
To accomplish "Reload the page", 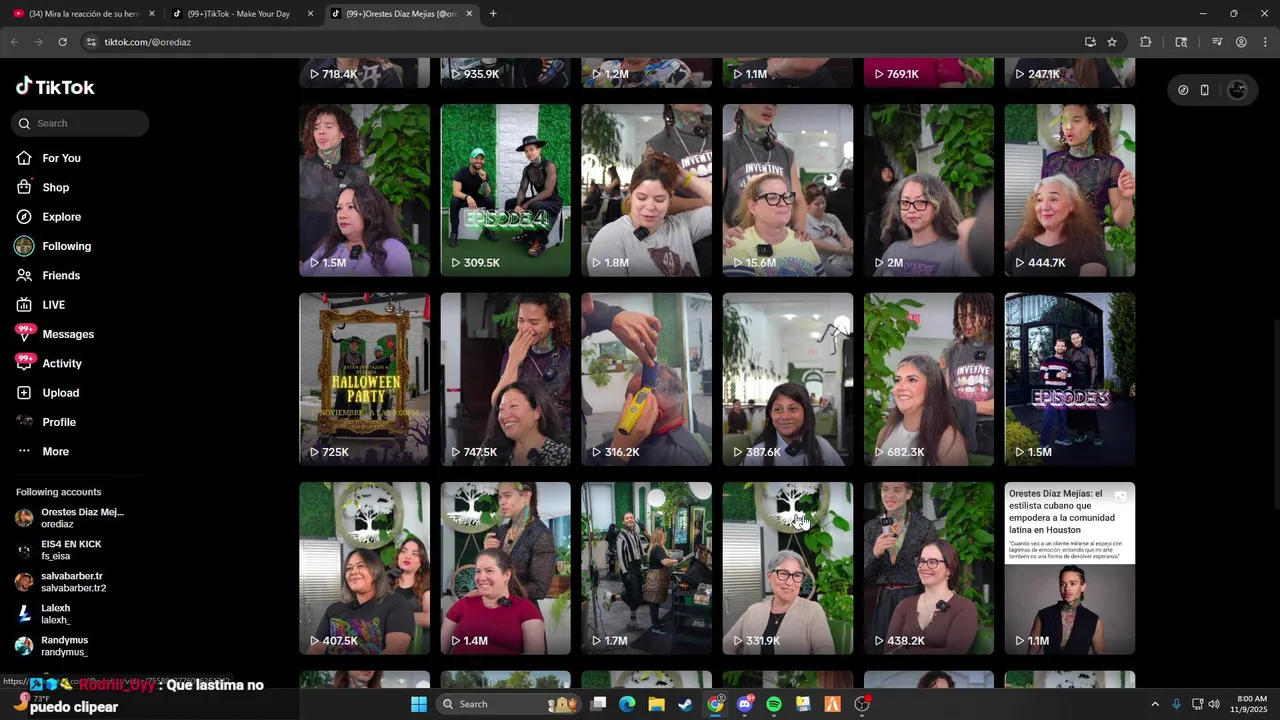I will pos(62,42).
